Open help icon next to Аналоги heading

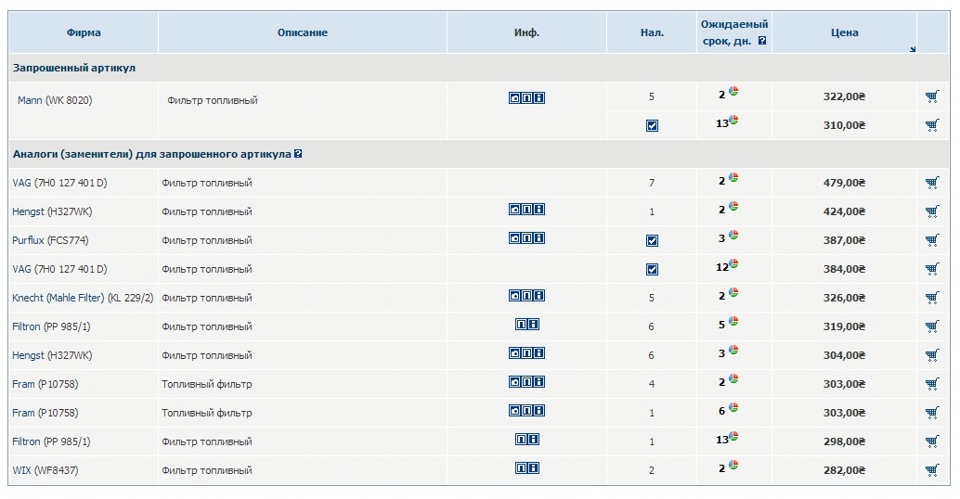[x=298, y=155]
